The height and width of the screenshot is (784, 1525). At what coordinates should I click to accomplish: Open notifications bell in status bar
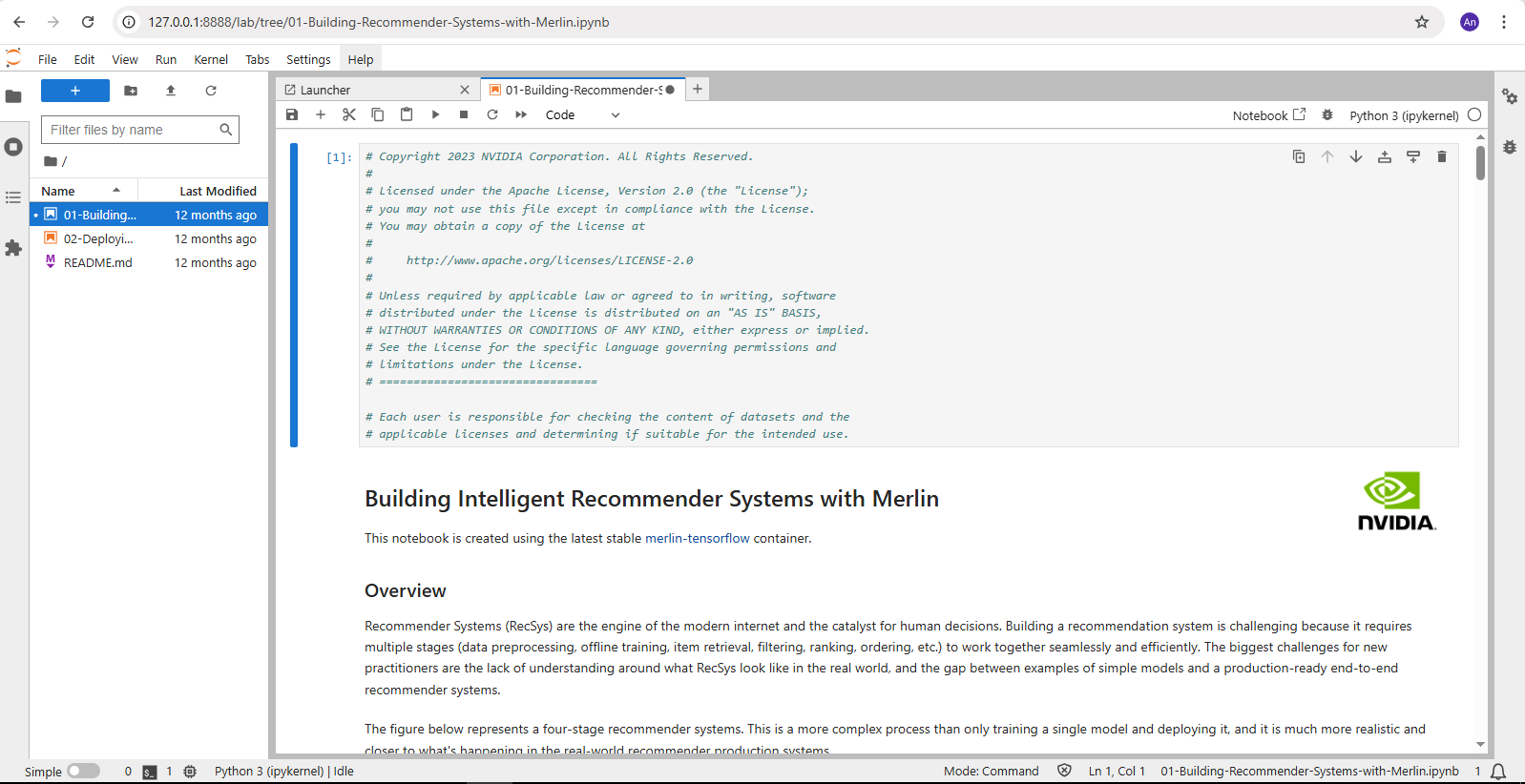point(1498,772)
